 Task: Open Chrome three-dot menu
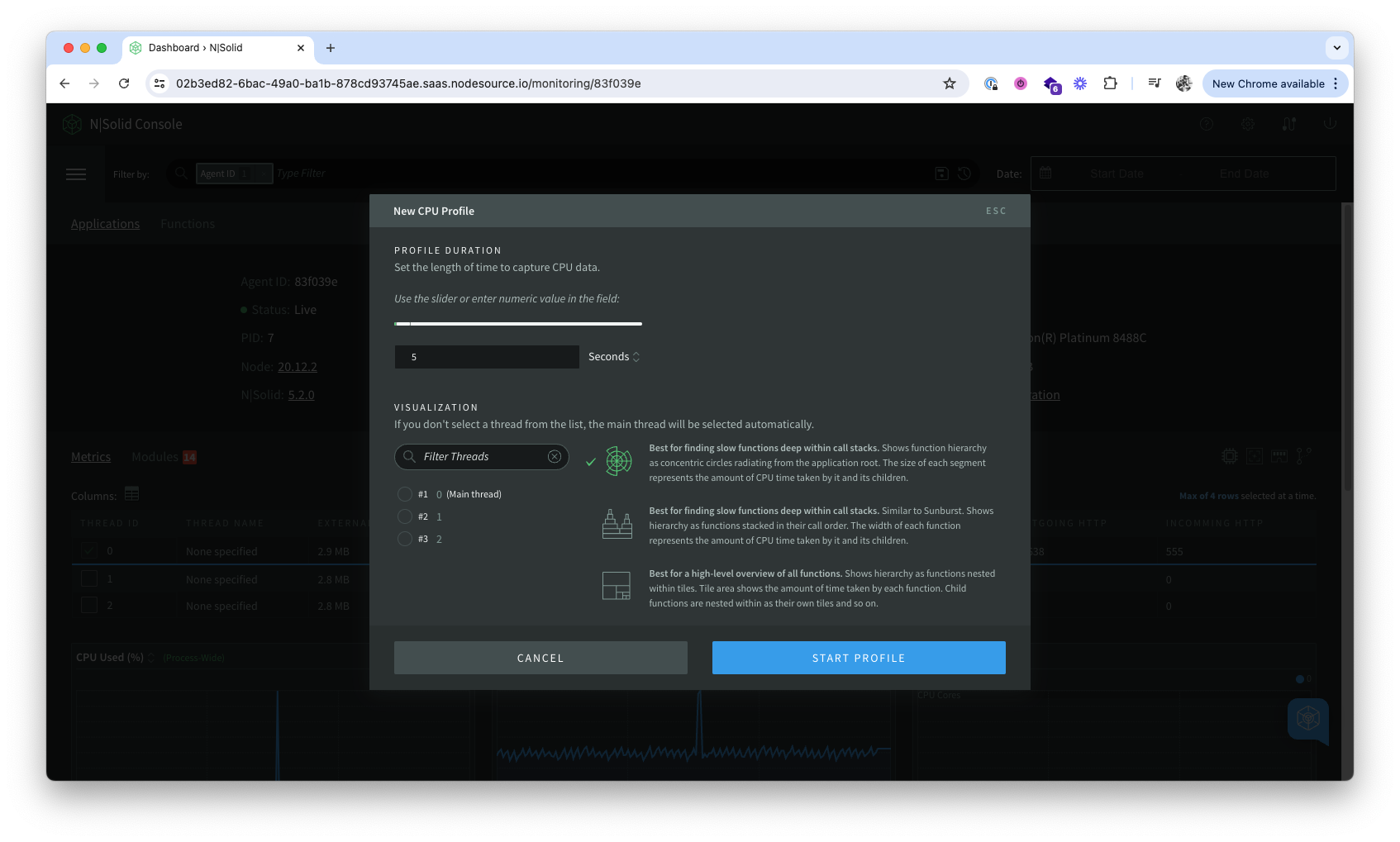(x=1336, y=83)
